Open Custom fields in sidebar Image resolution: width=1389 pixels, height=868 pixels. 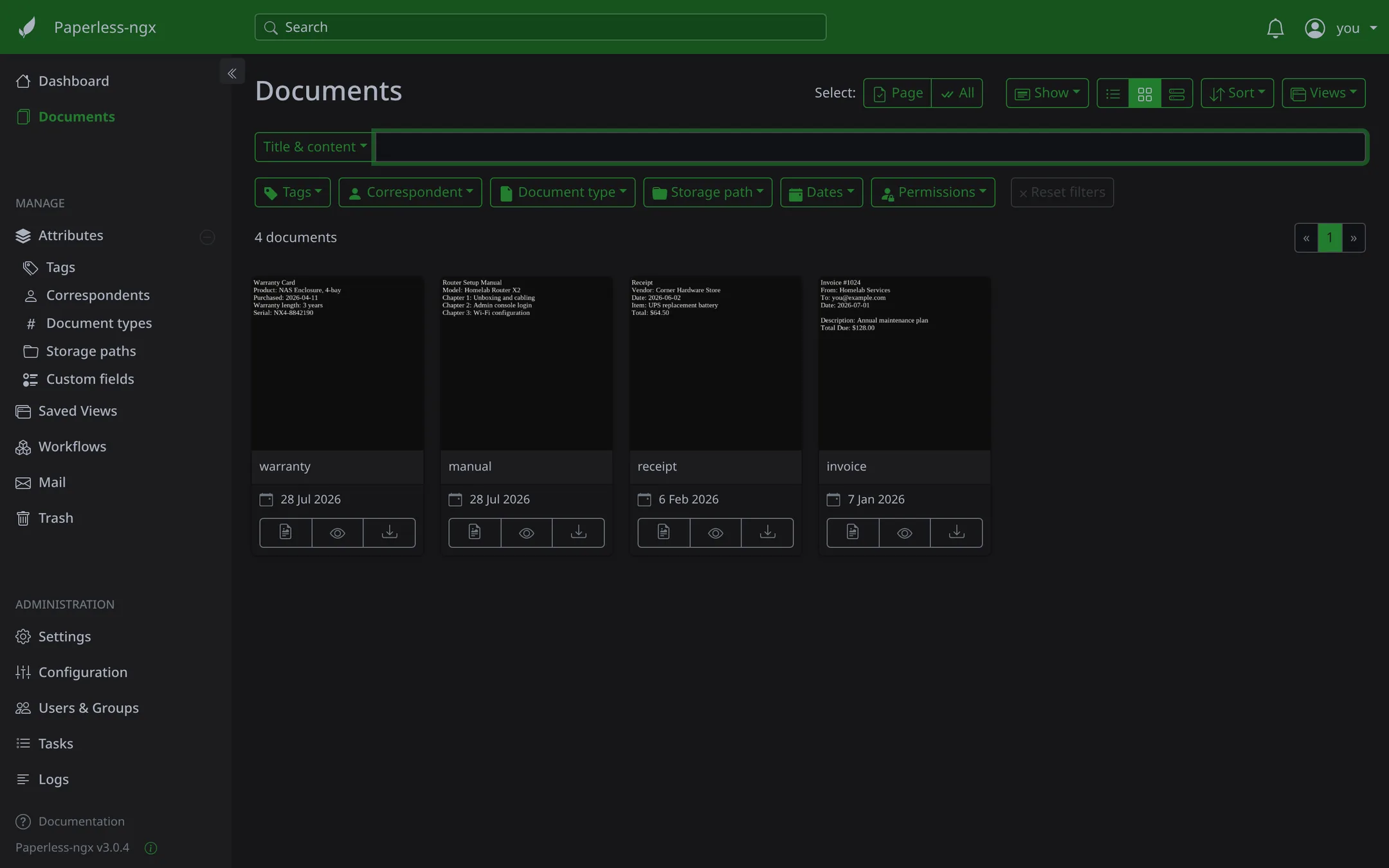tap(90, 379)
